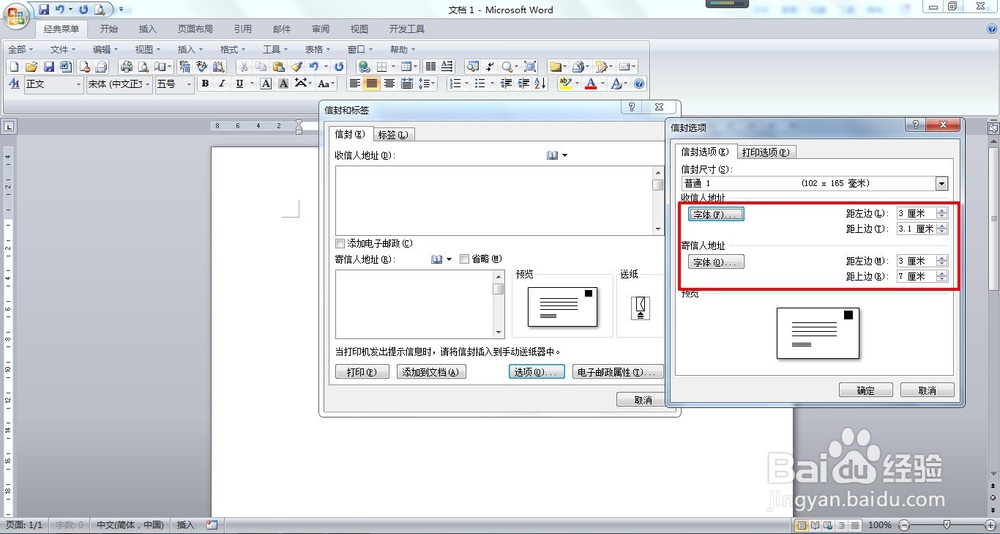Click the zoom out minus button

click(904, 525)
